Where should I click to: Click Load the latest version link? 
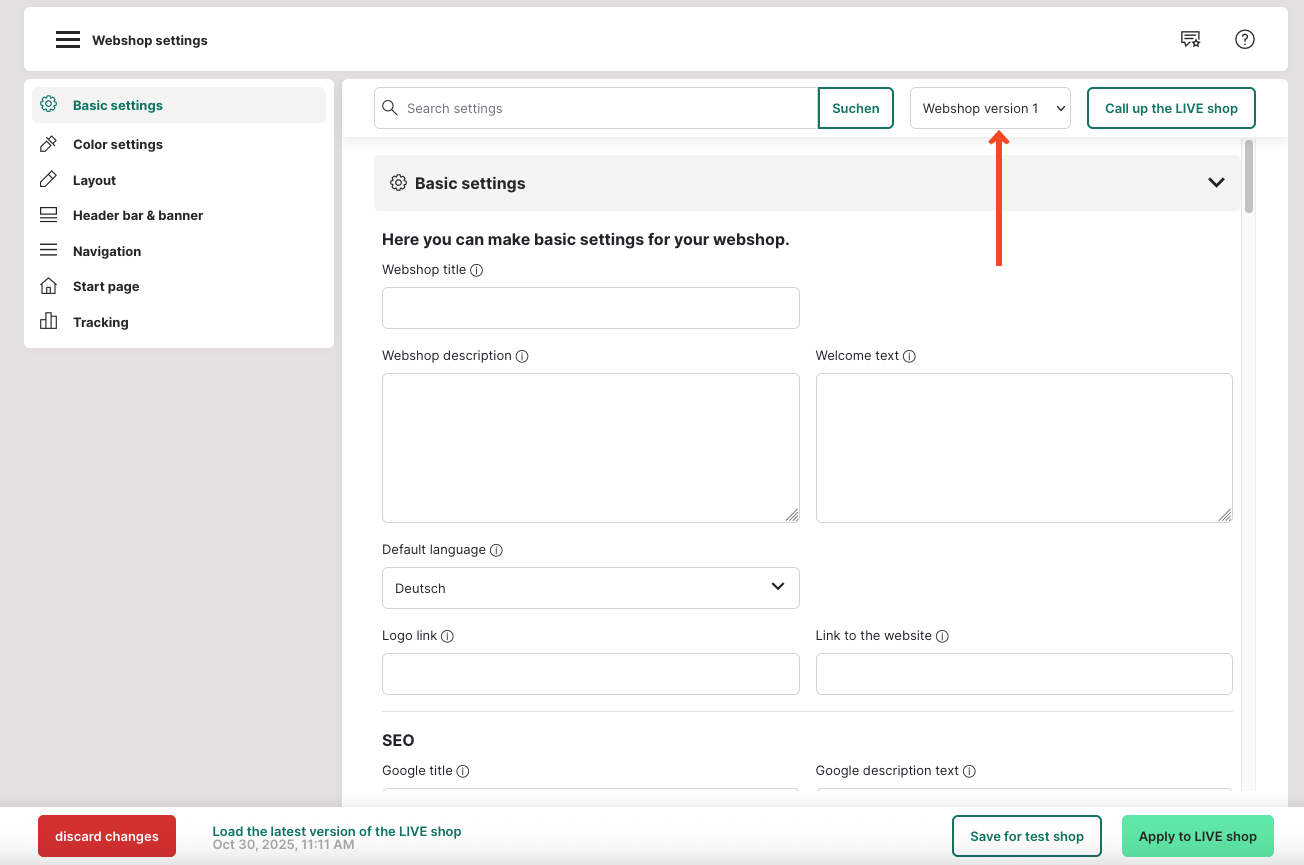(x=336, y=831)
